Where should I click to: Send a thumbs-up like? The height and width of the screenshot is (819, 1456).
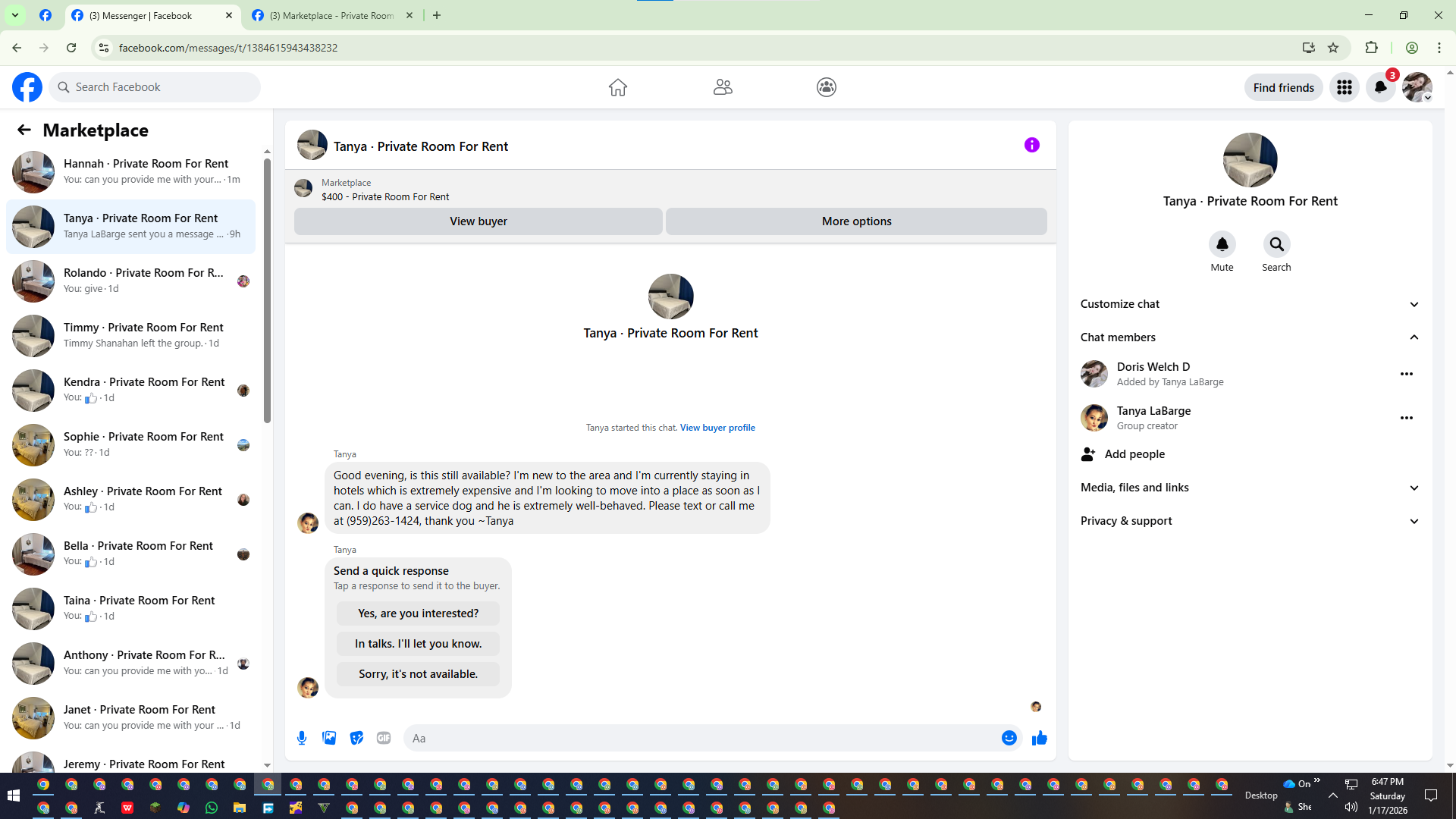coord(1039,738)
